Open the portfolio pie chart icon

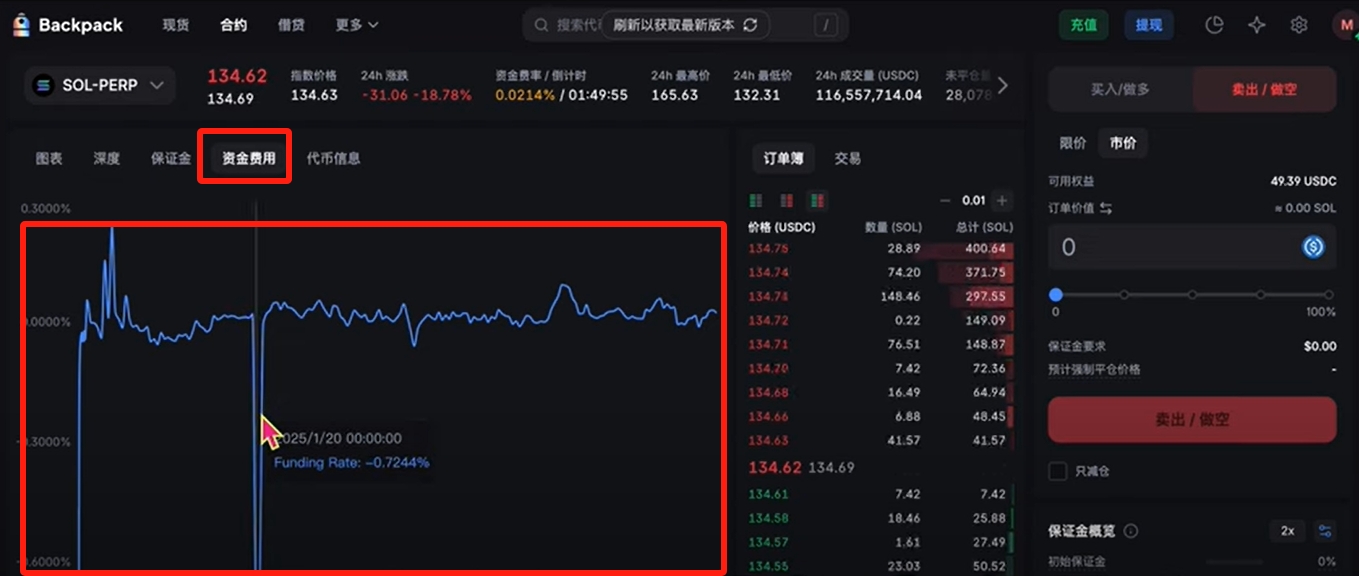click(x=1215, y=25)
